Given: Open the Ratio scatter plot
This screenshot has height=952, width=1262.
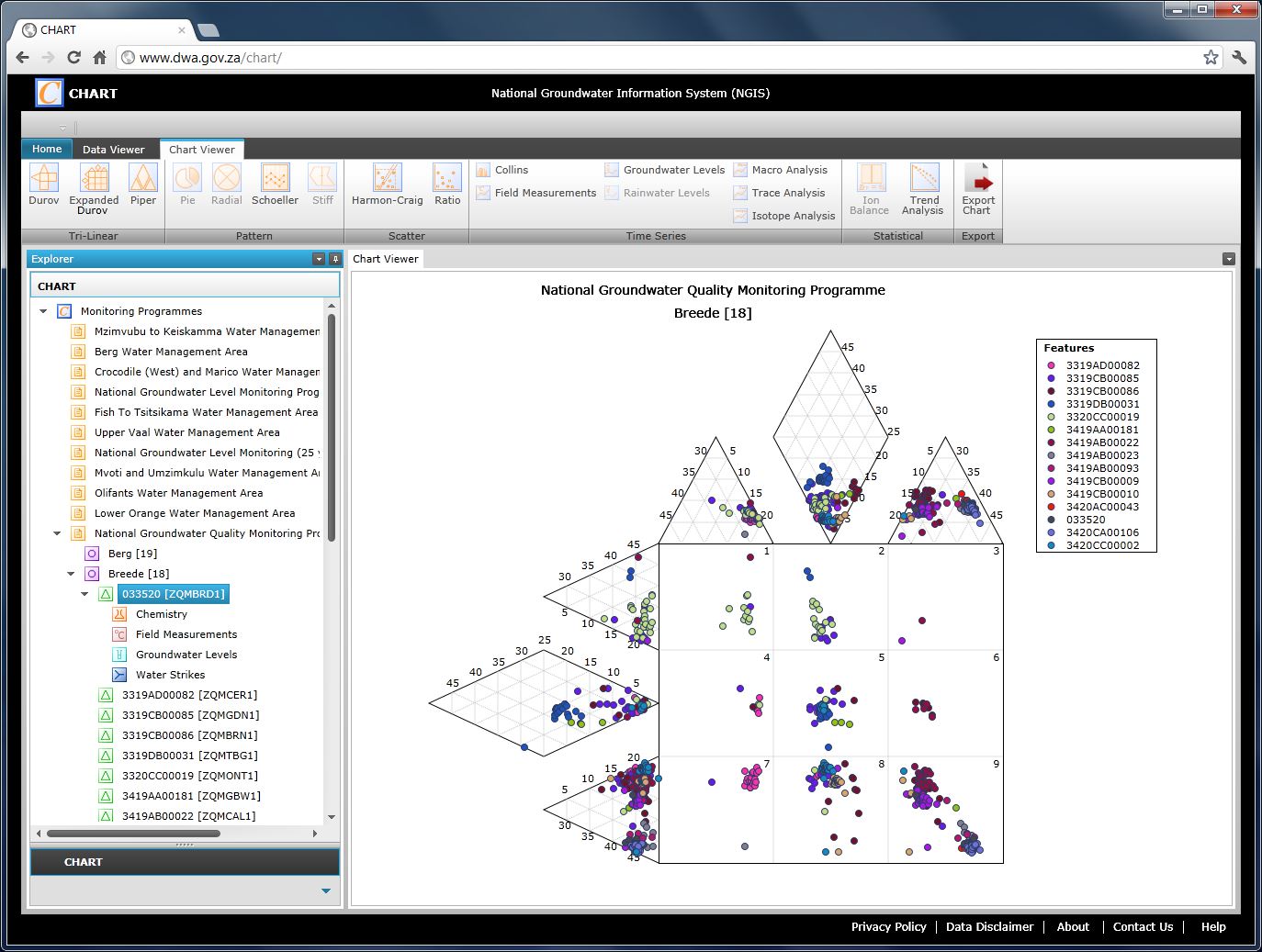Looking at the screenshot, I should (447, 185).
